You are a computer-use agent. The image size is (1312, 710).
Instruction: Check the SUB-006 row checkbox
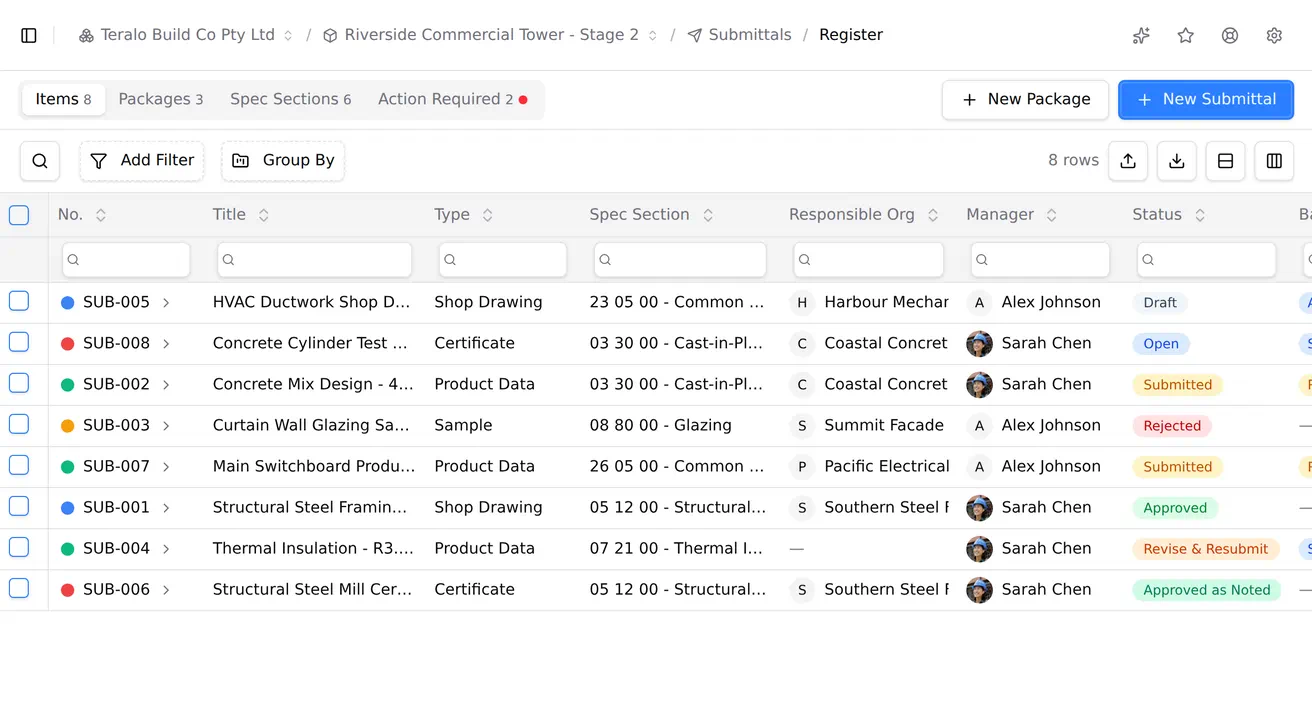19,588
